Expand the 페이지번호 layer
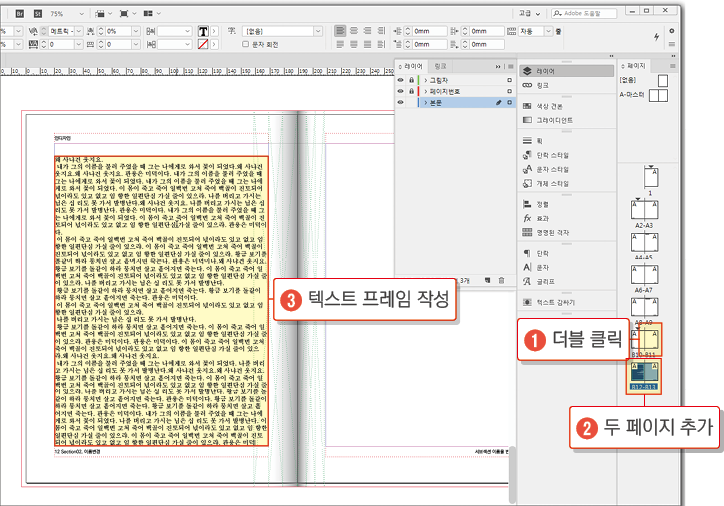The width and height of the screenshot is (724, 506). tap(426, 91)
